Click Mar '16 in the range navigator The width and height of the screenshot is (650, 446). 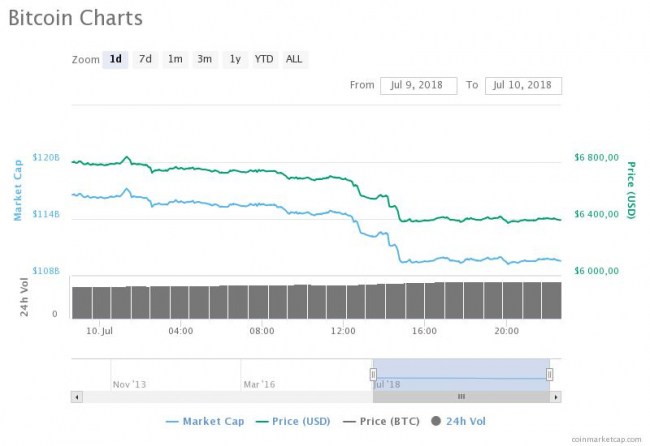click(x=259, y=383)
